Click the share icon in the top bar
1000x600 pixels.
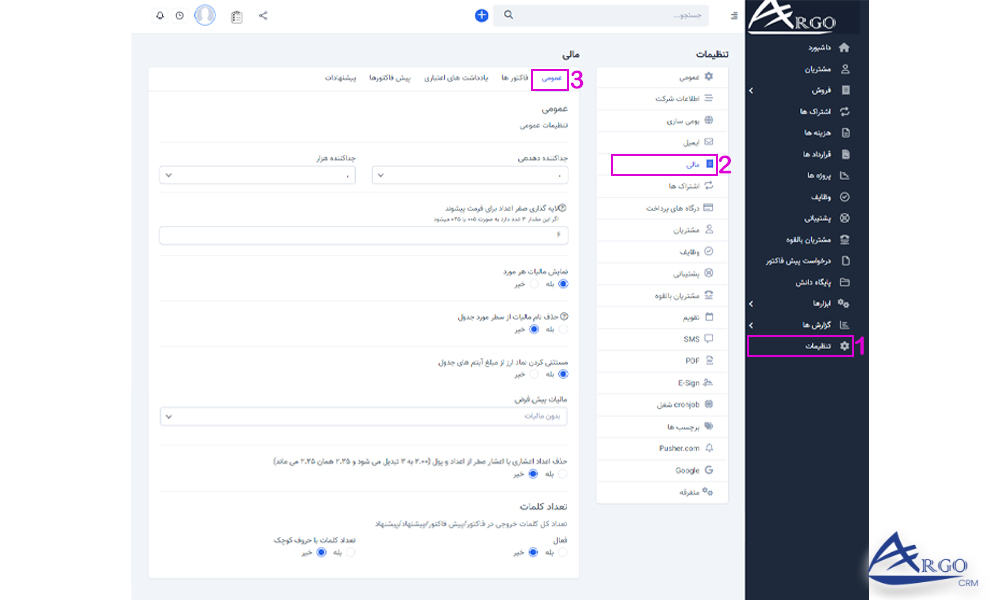tap(262, 15)
